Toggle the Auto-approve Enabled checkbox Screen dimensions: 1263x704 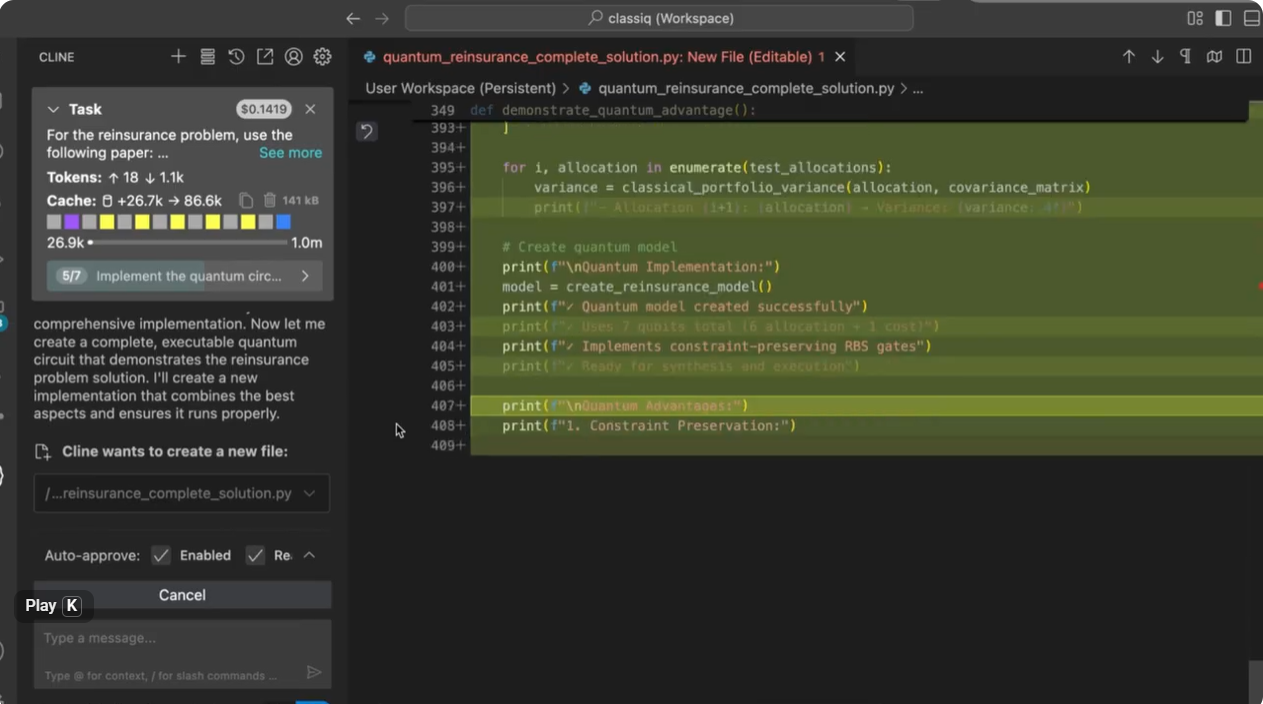pos(160,555)
